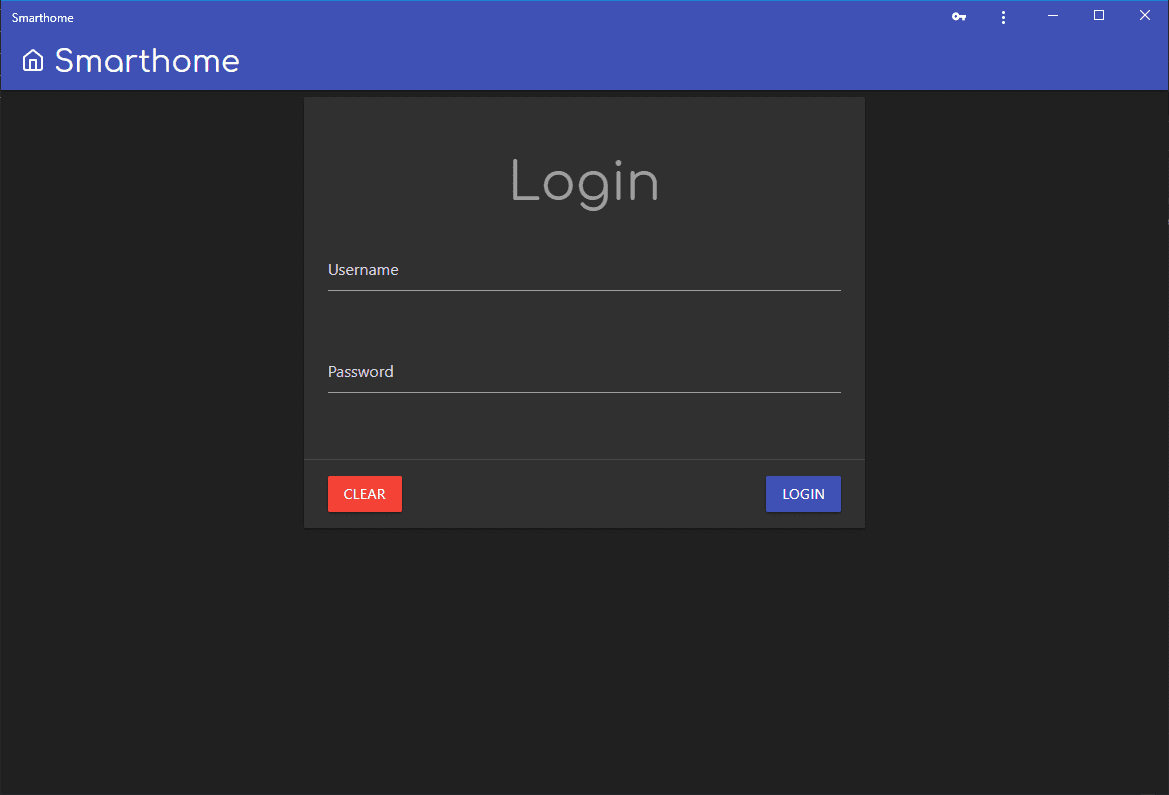
Task: Click the key icon in the title bar
Action: [959, 16]
